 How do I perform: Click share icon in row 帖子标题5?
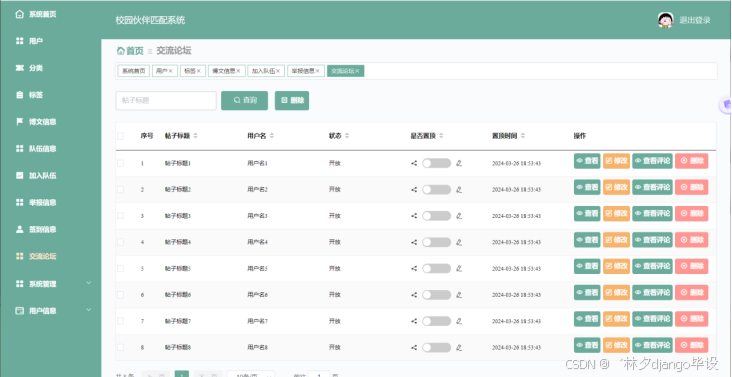(414, 269)
